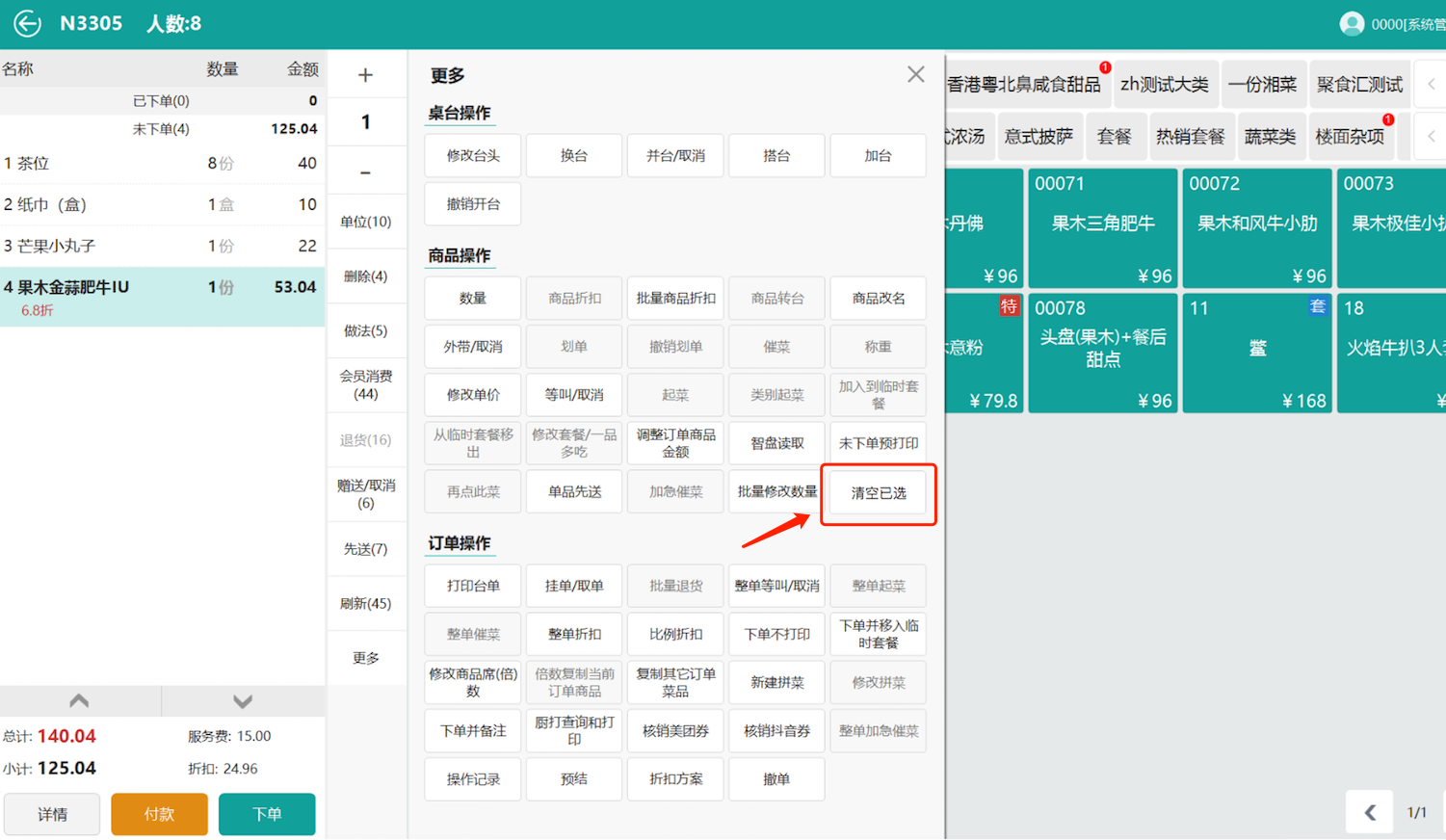Image resolution: width=1446 pixels, height=840 pixels.
Task: Click the 先送(7) button
Action: point(365,549)
